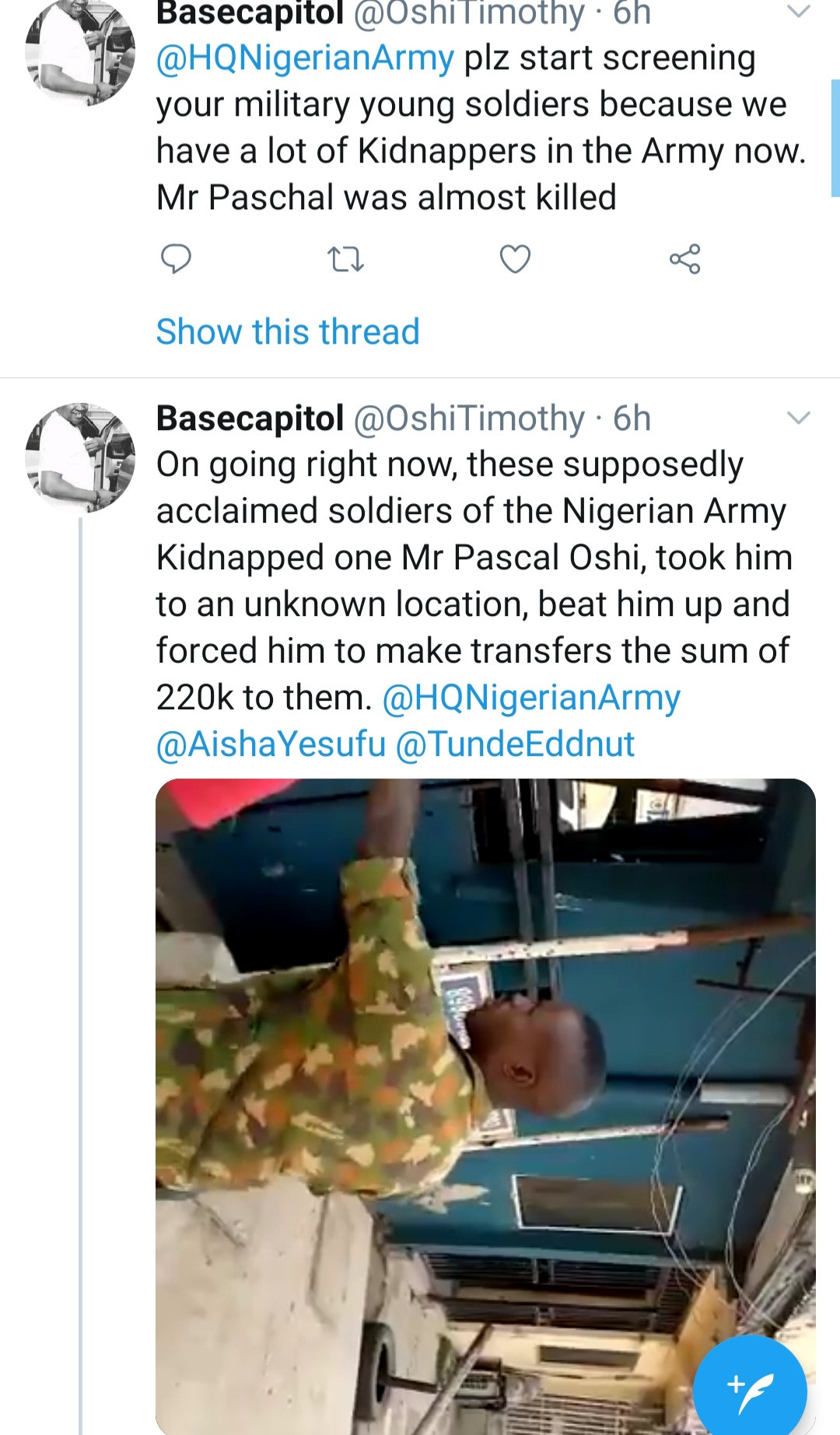Open the @TundeEddnut mention
The height and width of the screenshot is (1435, 840).
coord(515,744)
